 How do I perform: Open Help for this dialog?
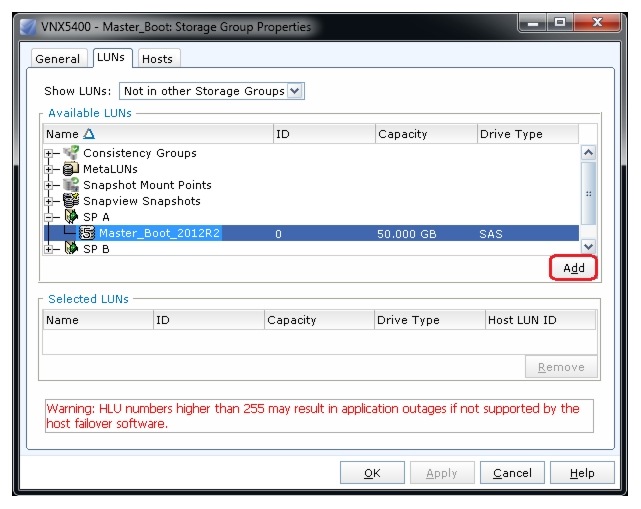[582, 473]
